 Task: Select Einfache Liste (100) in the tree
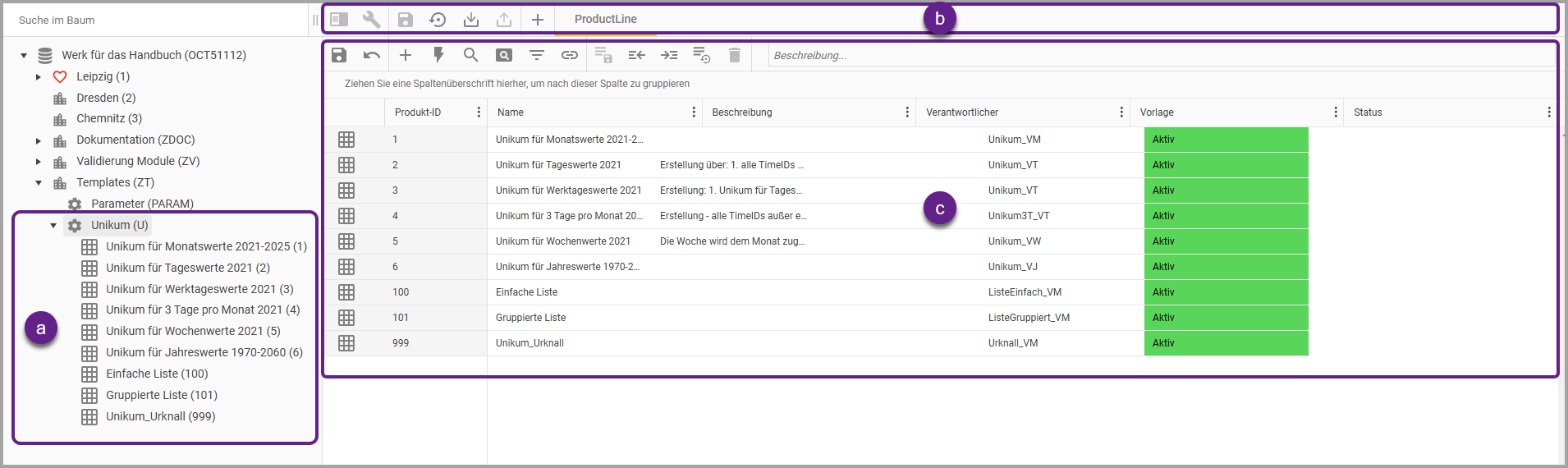[x=157, y=374]
